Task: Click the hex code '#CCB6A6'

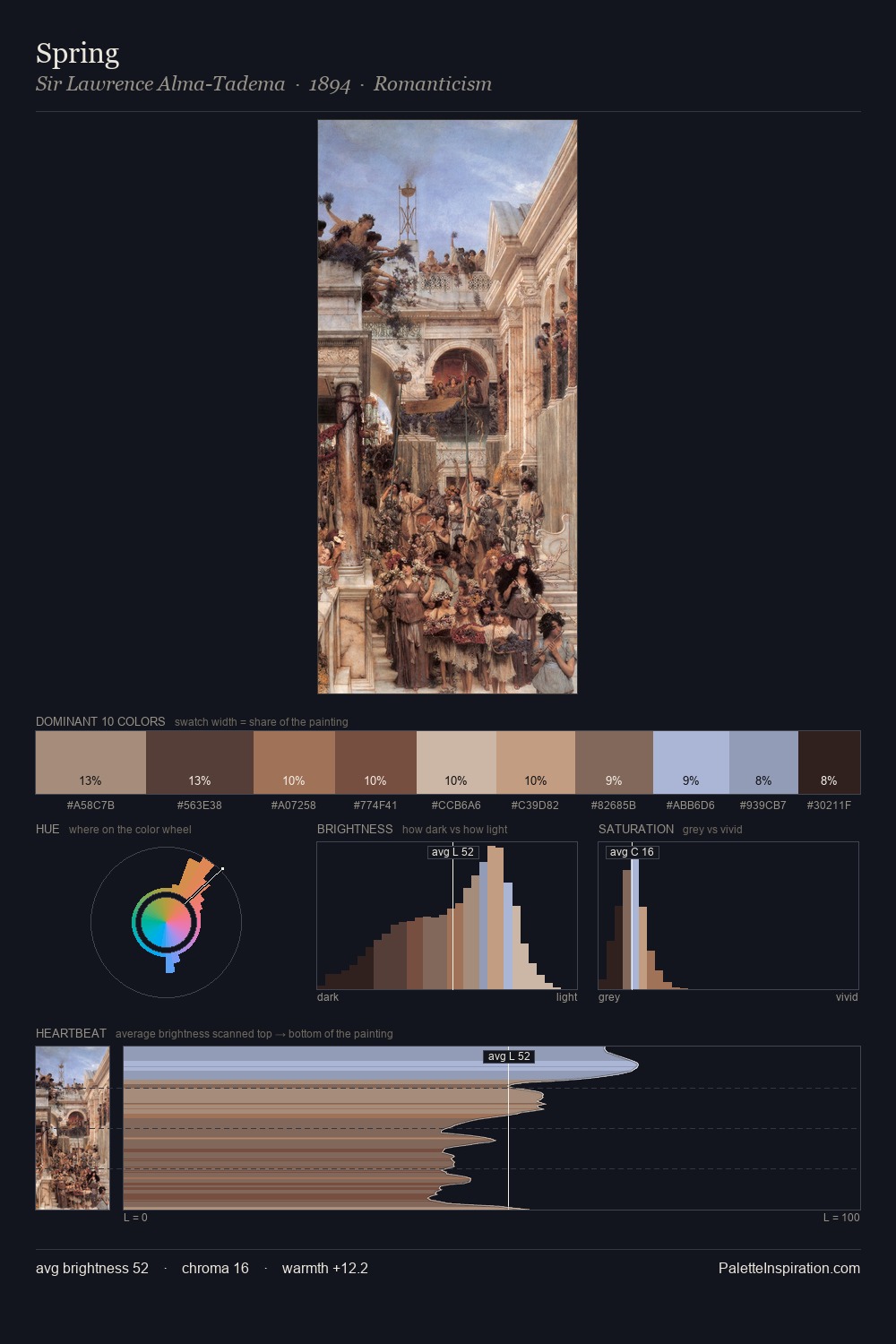Action: tap(456, 806)
